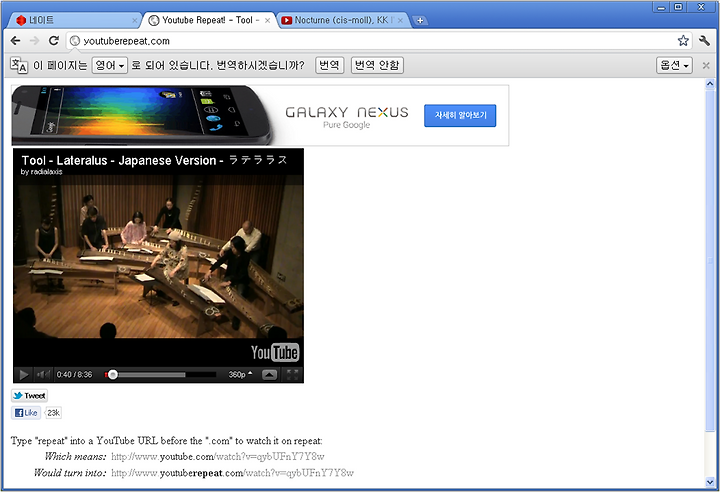Click the site icon in the address bar
720x492 pixels.
75,41
